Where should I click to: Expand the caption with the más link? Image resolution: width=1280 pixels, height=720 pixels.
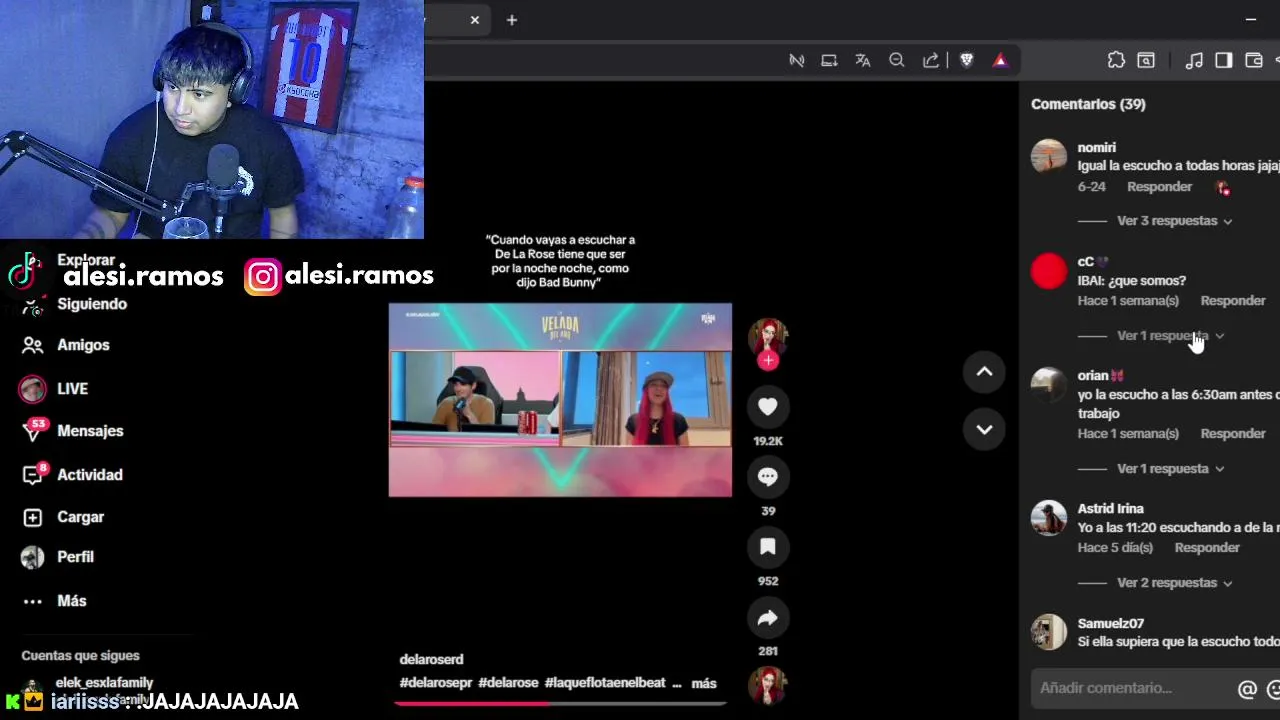704,684
